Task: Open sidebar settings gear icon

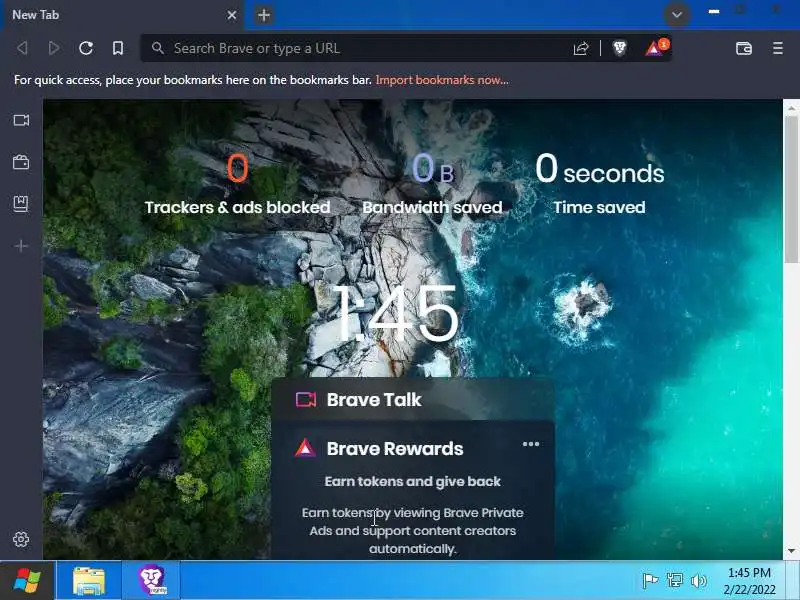Action: (21, 539)
